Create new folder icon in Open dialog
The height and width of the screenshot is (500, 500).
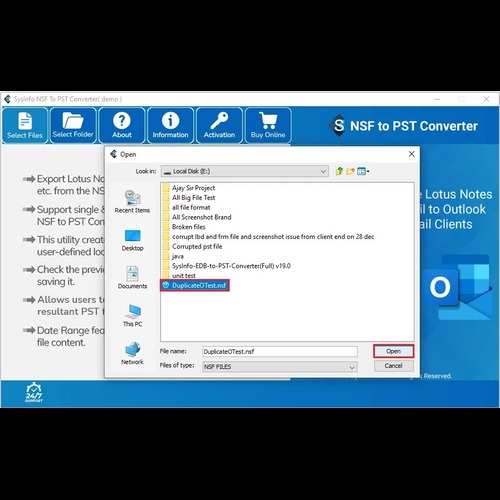[x=350, y=171]
